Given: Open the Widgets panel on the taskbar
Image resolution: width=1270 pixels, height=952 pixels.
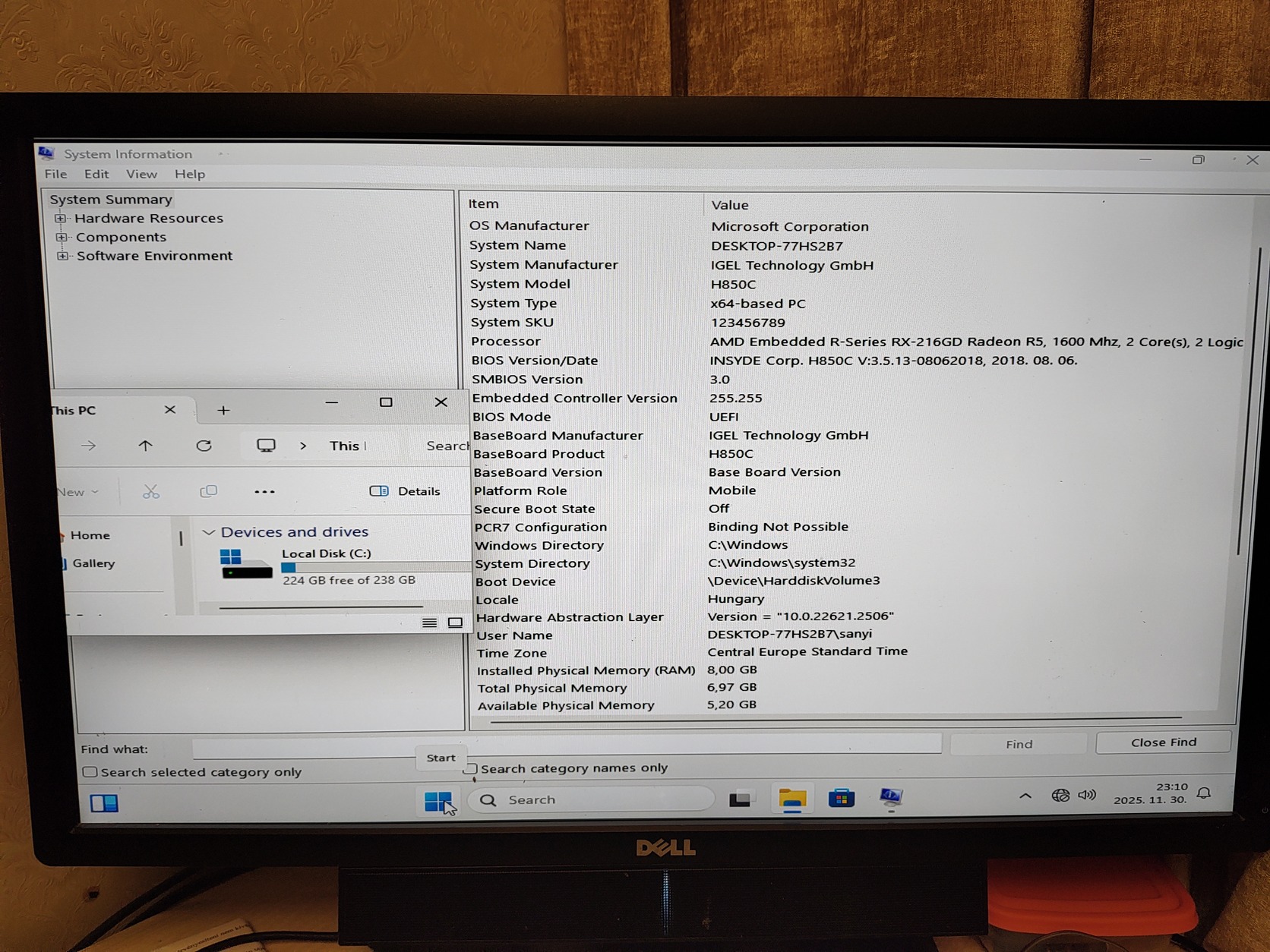Looking at the screenshot, I should pos(104,803).
